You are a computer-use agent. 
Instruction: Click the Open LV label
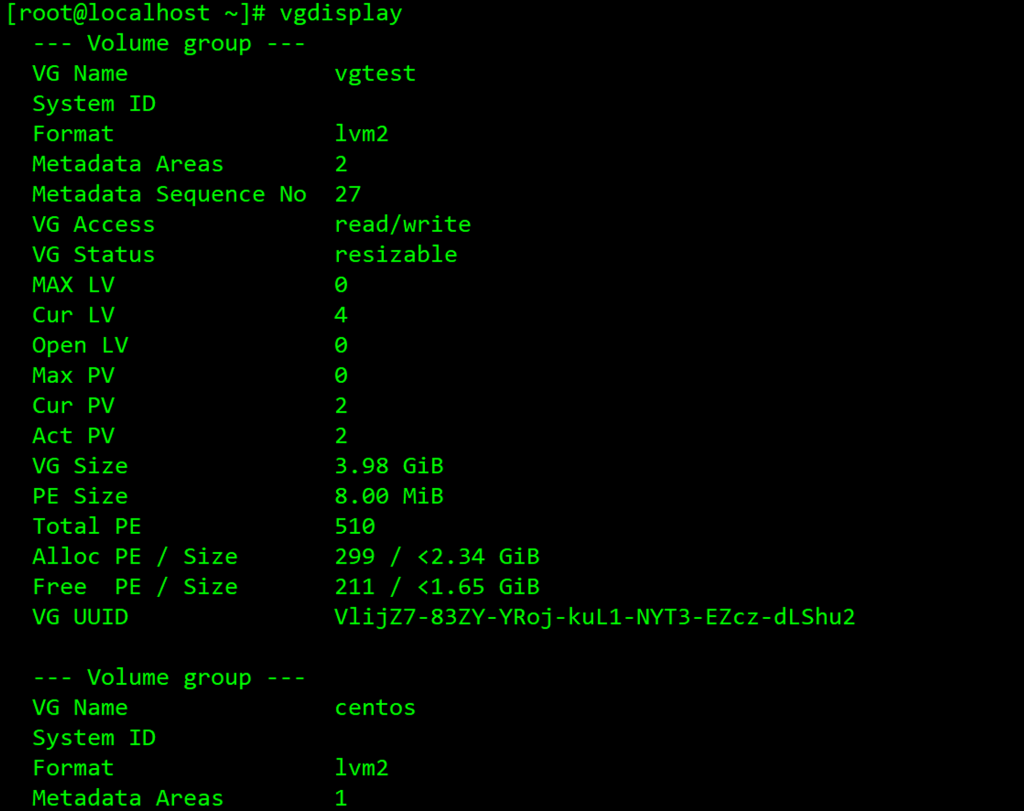click(80, 345)
